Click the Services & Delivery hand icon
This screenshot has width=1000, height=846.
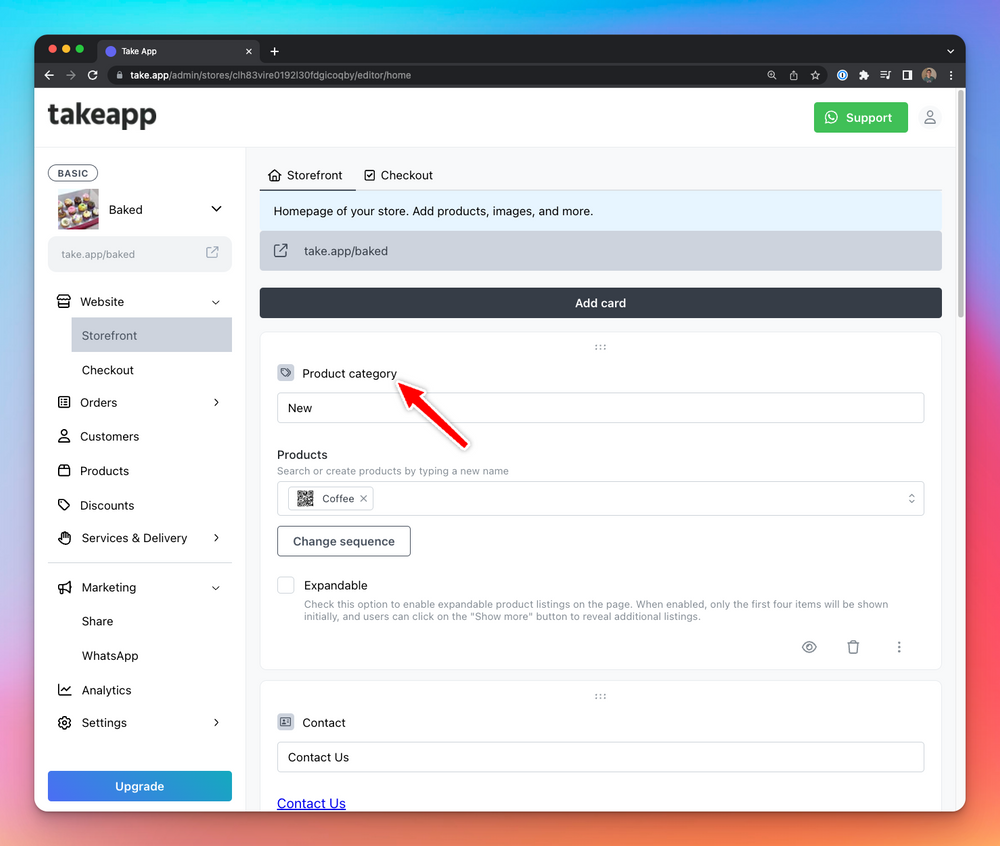click(x=64, y=538)
